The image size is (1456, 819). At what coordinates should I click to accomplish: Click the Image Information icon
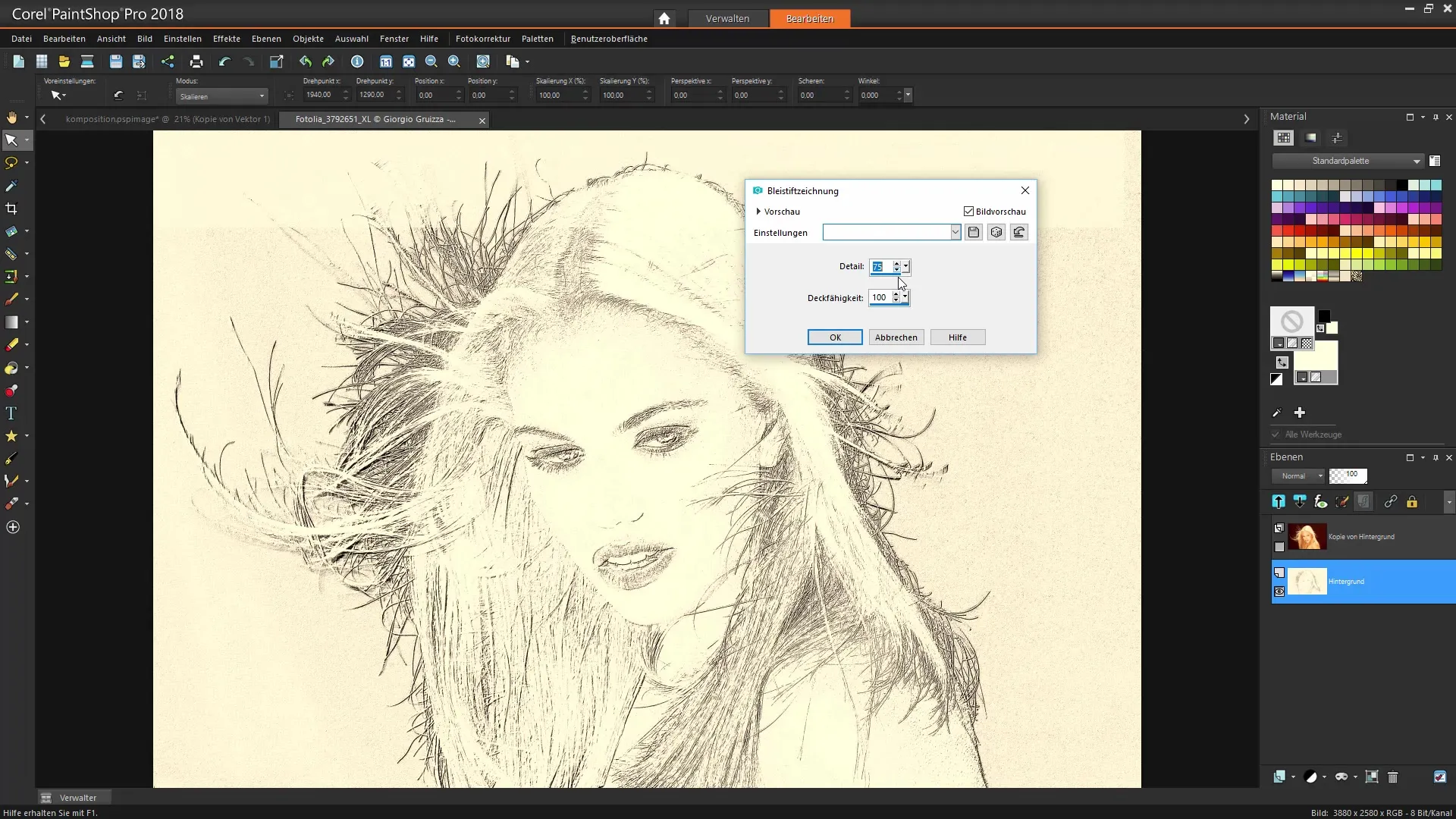point(357,61)
